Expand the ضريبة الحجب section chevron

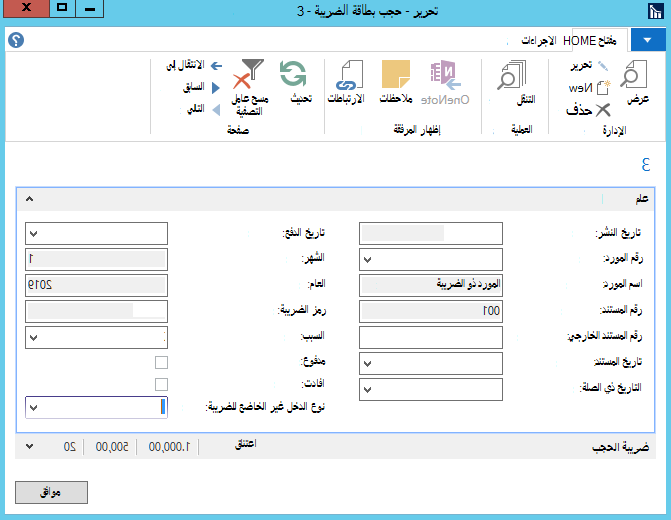point(29,446)
